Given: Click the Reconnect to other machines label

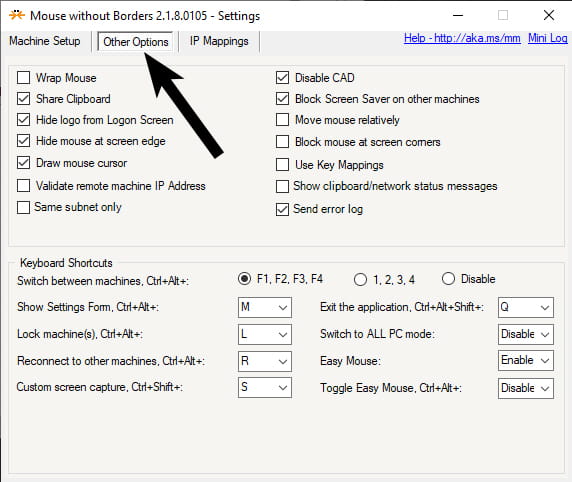Looking at the screenshot, I should tap(111, 361).
